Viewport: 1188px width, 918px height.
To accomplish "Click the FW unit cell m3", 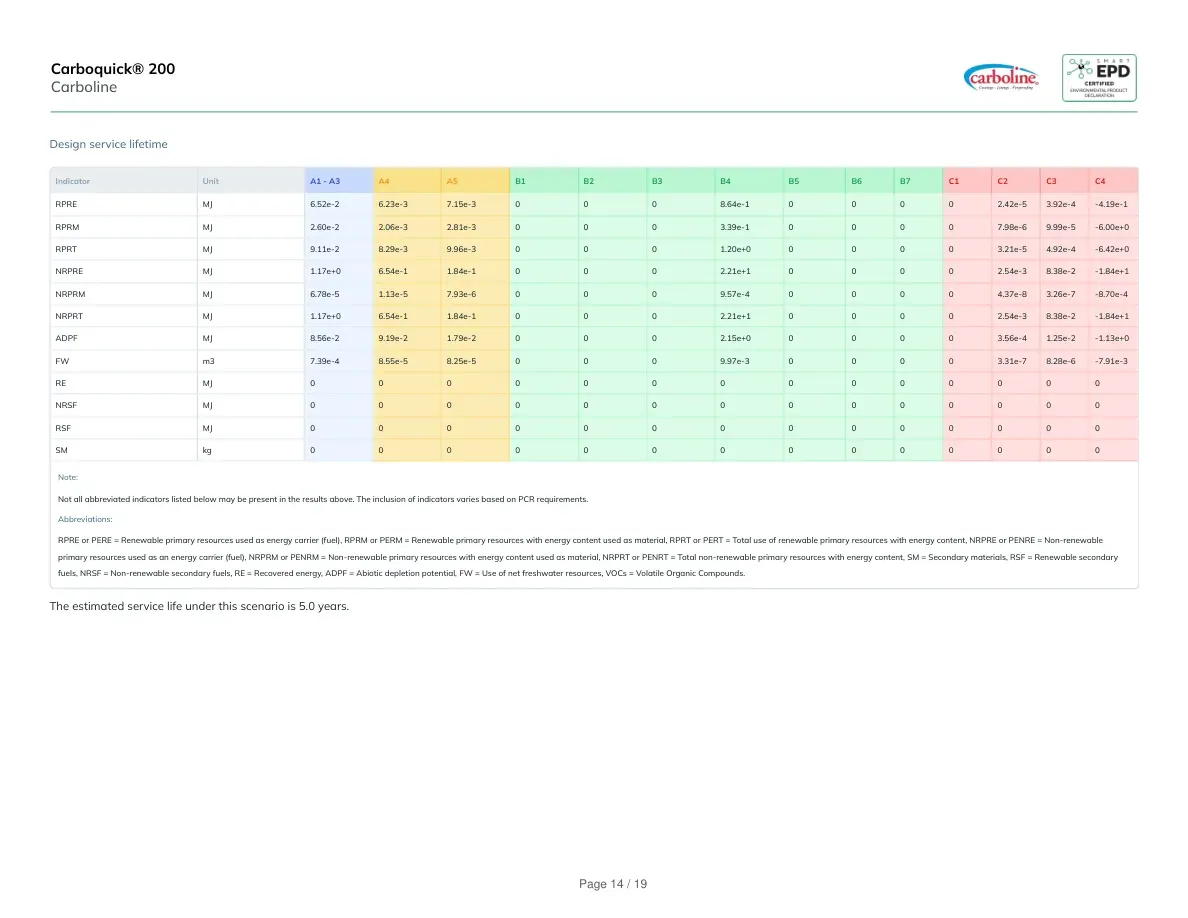I will (208, 361).
